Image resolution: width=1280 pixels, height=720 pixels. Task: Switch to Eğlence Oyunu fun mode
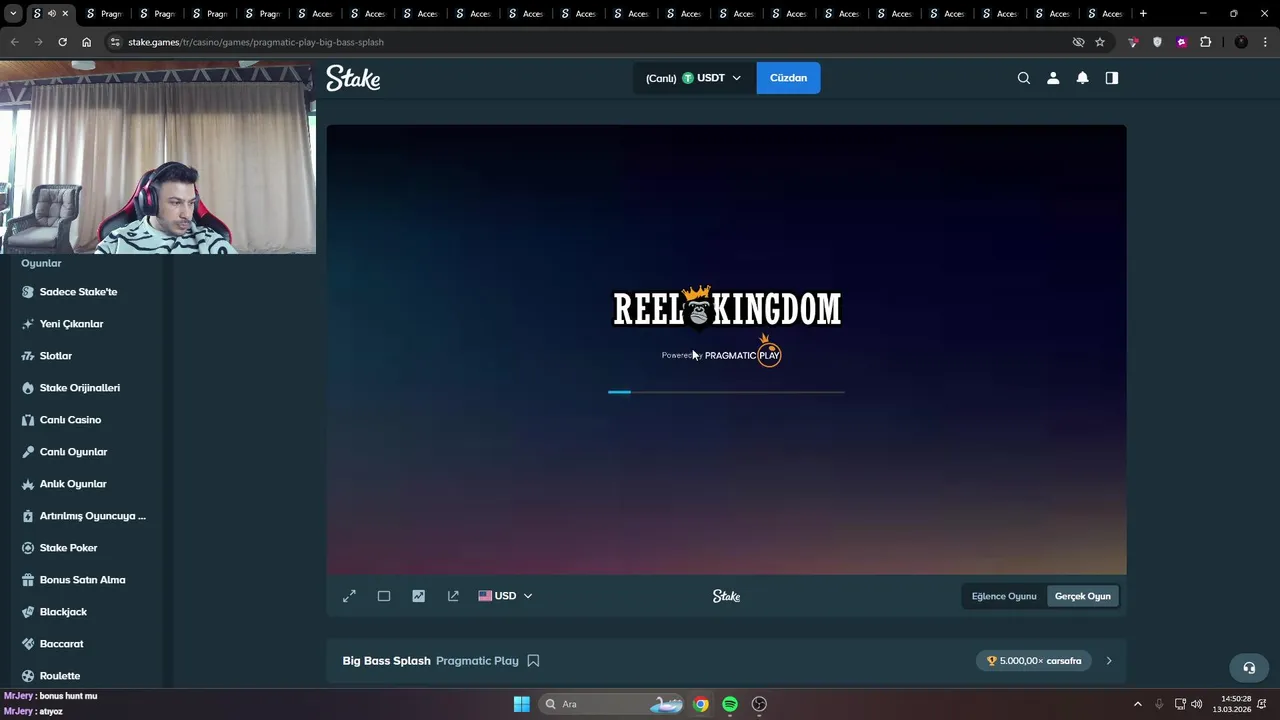[x=1004, y=596]
